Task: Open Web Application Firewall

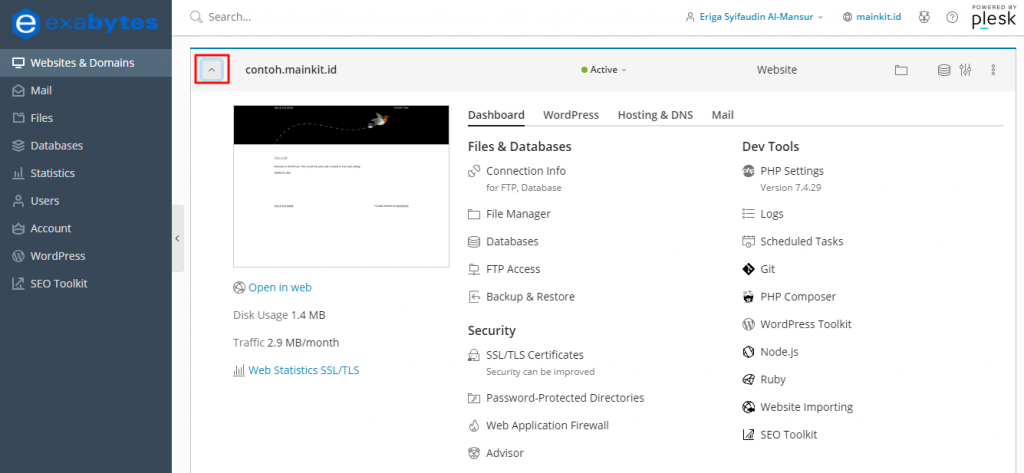Action: point(547,425)
